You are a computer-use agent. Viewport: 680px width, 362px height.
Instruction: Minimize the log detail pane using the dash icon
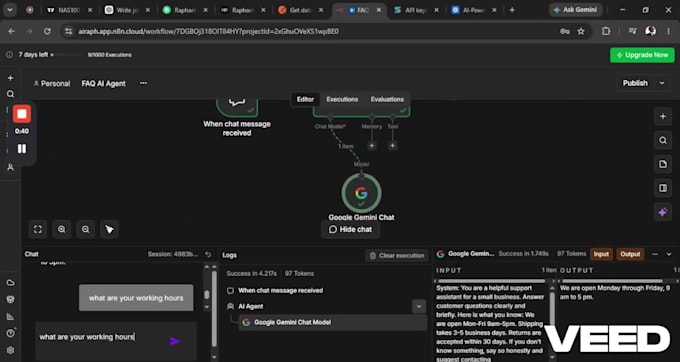(655, 254)
